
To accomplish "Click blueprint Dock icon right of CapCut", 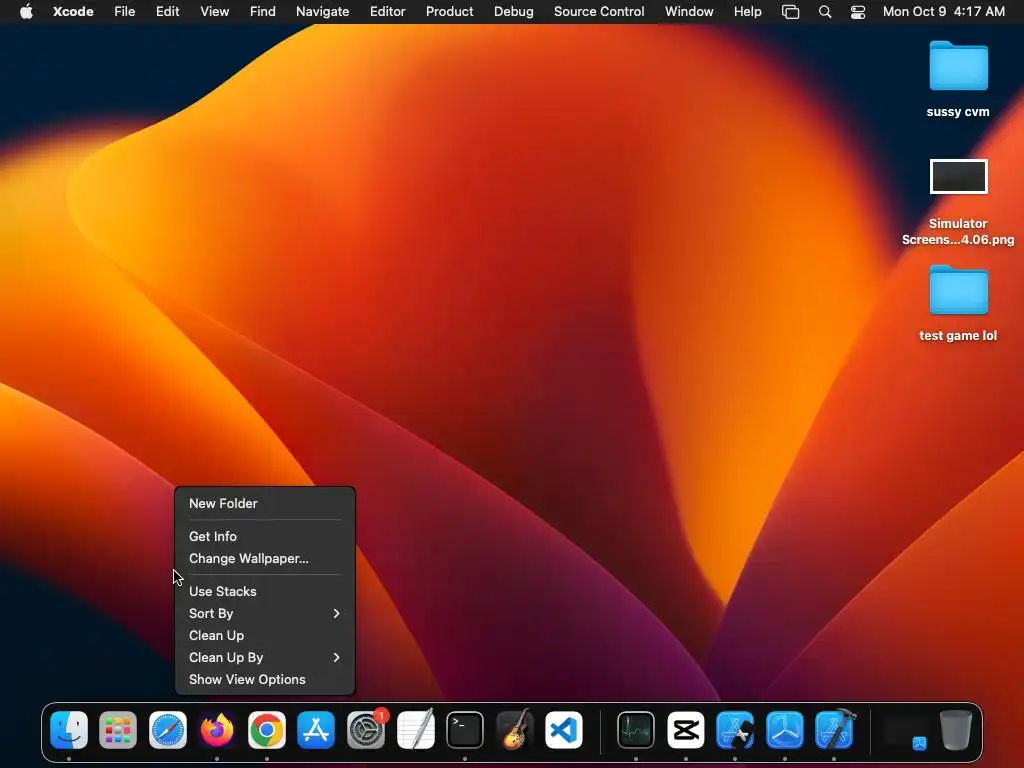I will point(735,729).
